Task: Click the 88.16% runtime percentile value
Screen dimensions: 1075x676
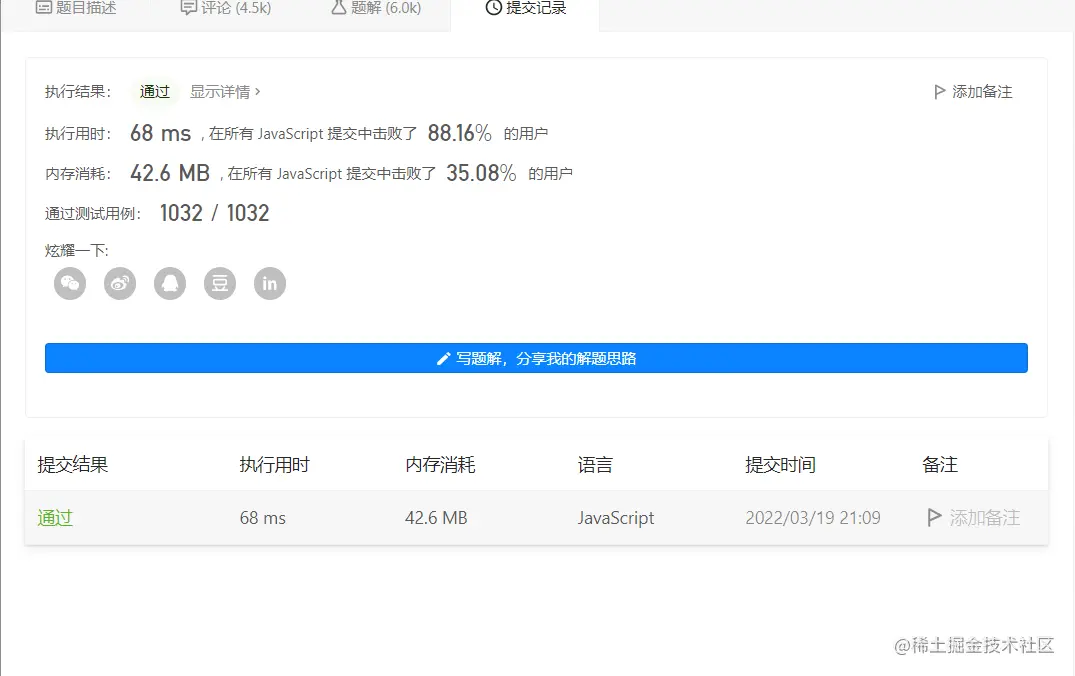Action: [x=459, y=133]
